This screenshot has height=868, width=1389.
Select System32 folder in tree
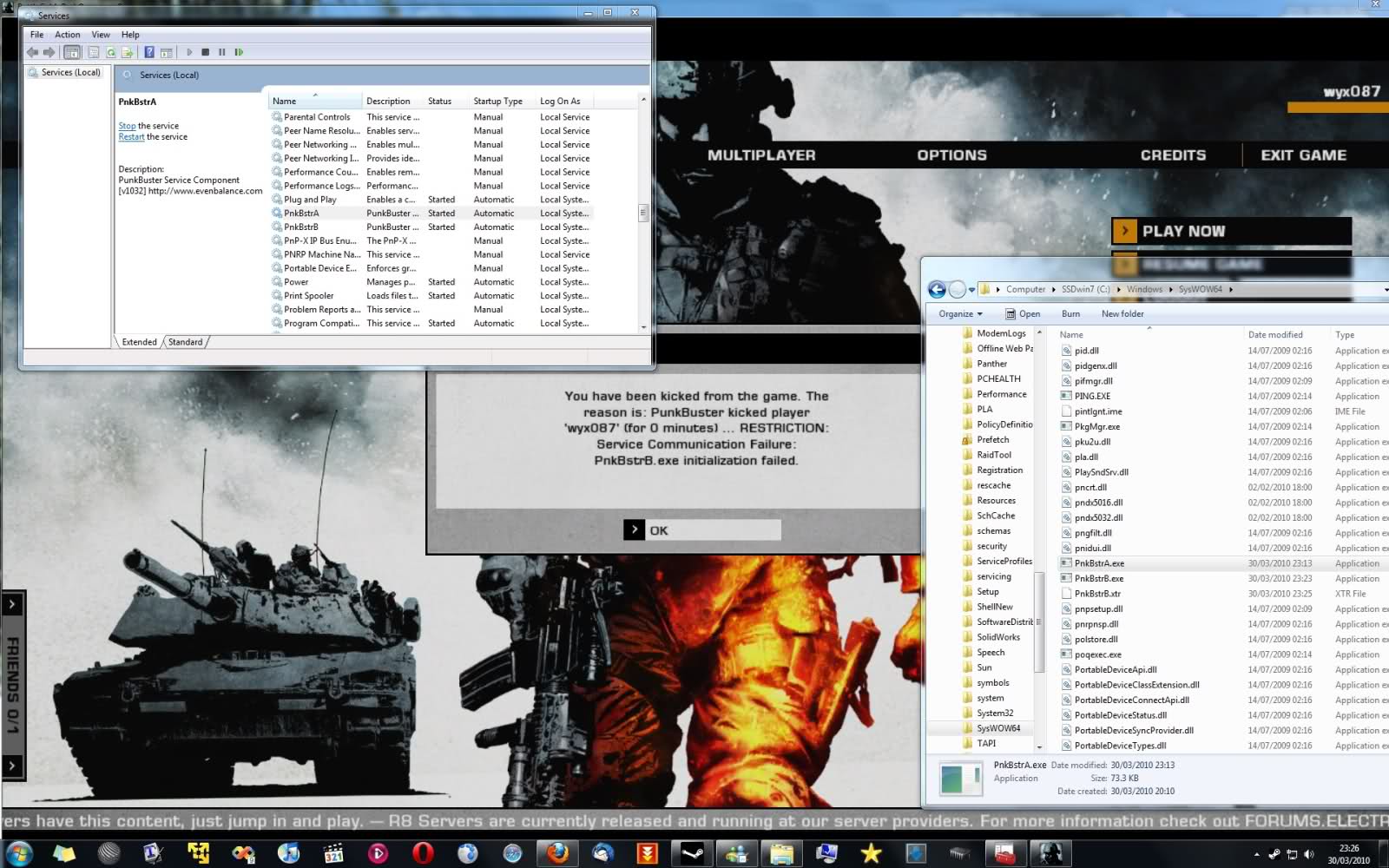pyautogui.click(x=995, y=713)
